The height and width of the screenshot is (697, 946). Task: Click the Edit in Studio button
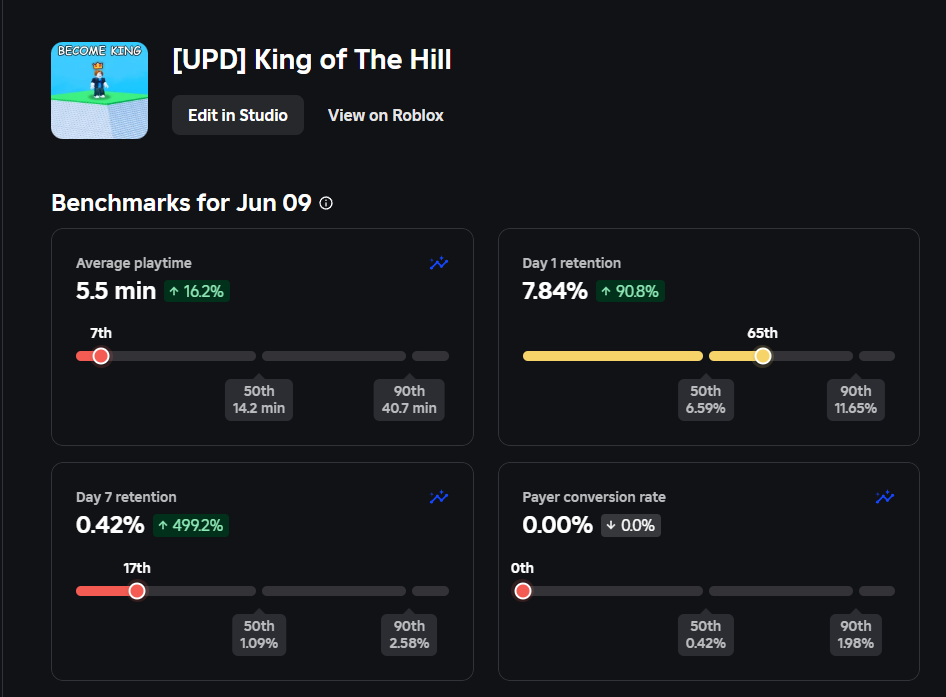[x=238, y=115]
